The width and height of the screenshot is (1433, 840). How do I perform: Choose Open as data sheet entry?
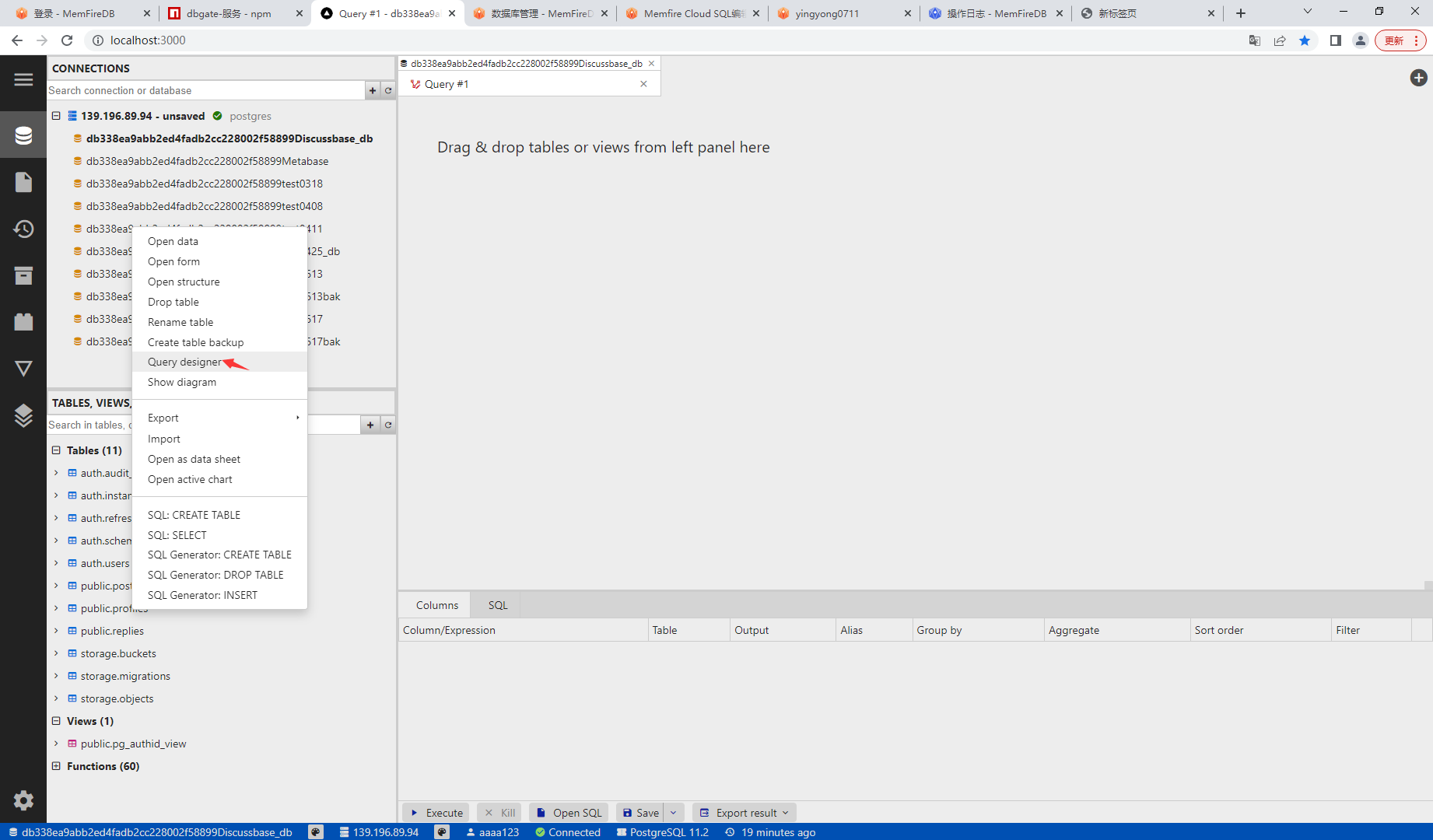coord(220,459)
